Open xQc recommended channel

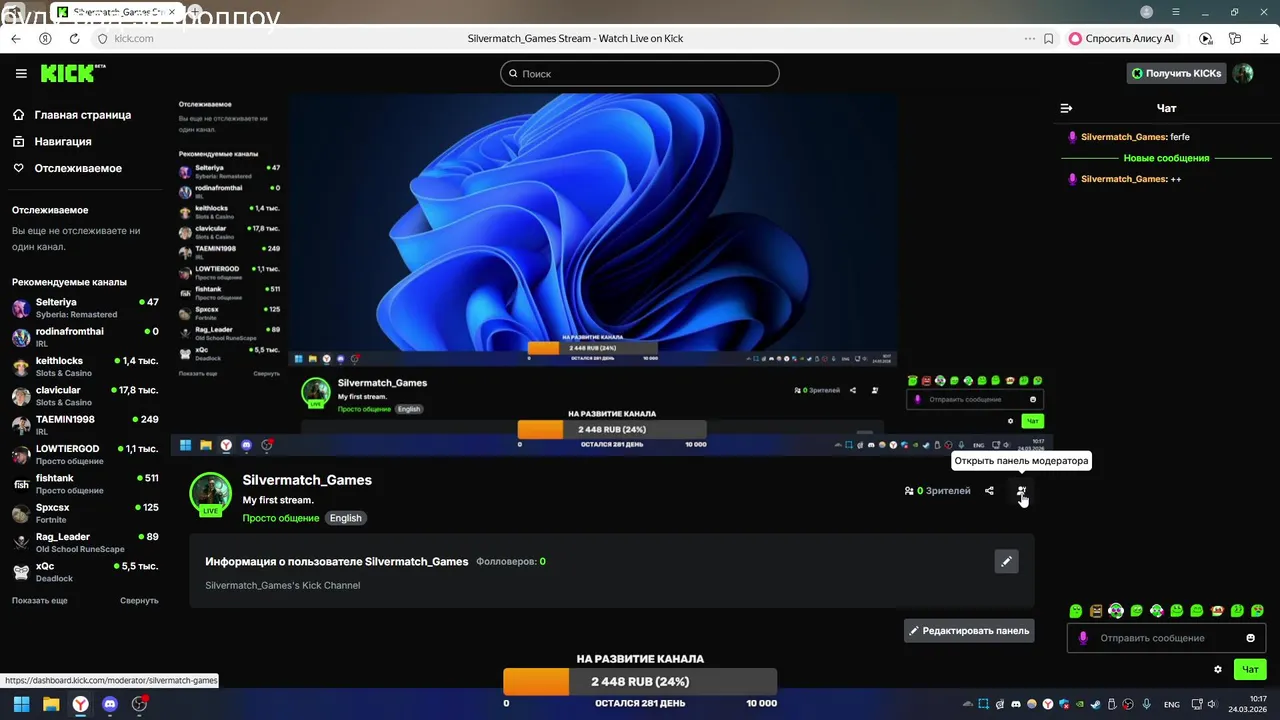tap(85, 572)
